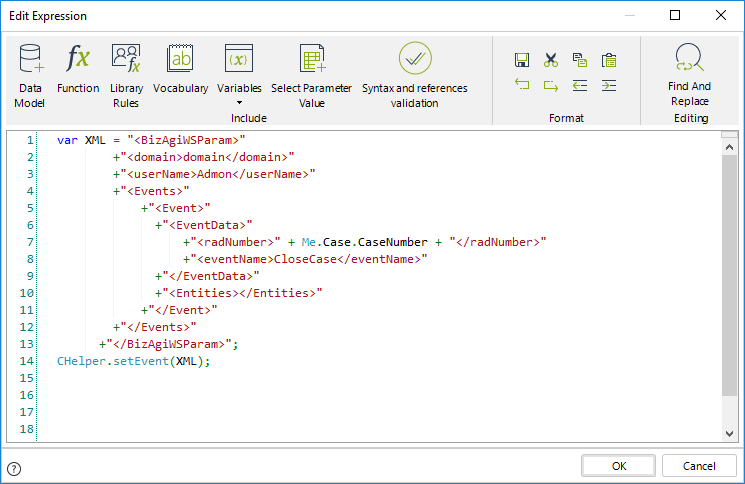Open the Data Model browser
The width and height of the screenshot is (745, 484).
tap(30, 76)
